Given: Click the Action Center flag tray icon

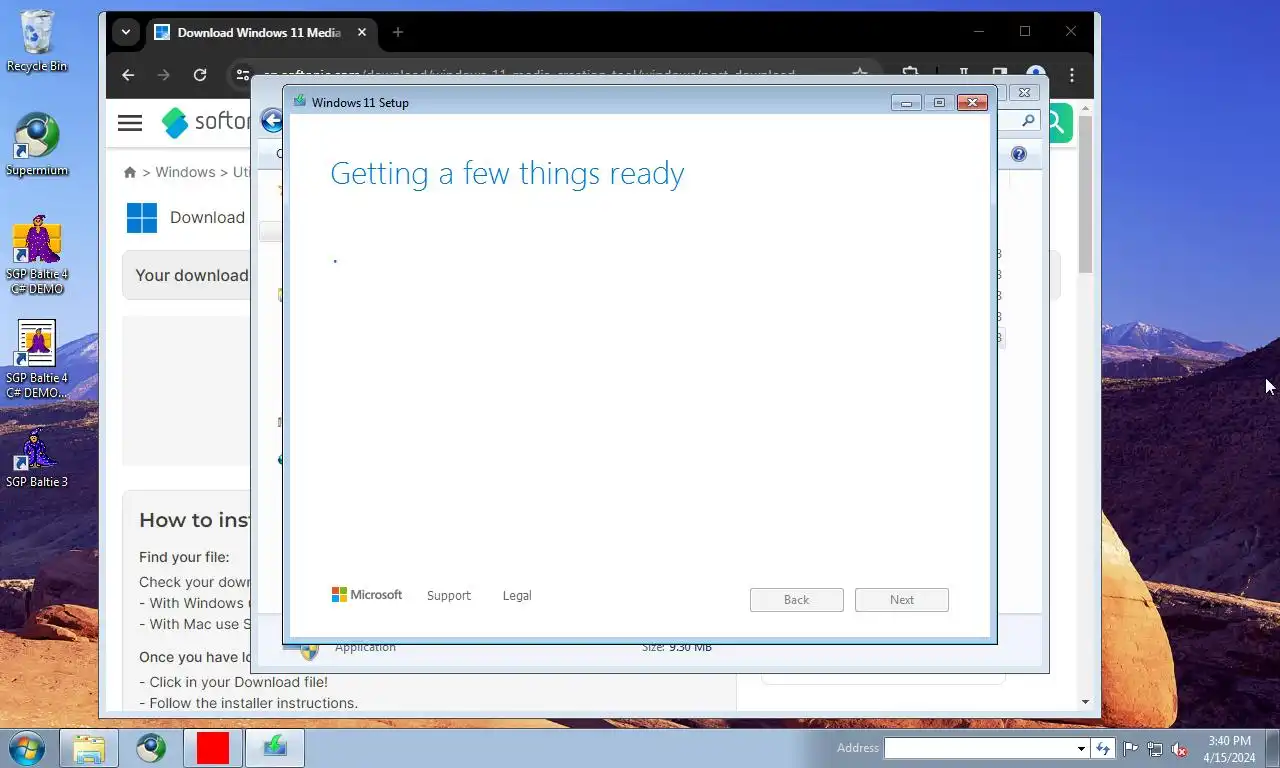Looking at the screenshot, I should 1131,749.
